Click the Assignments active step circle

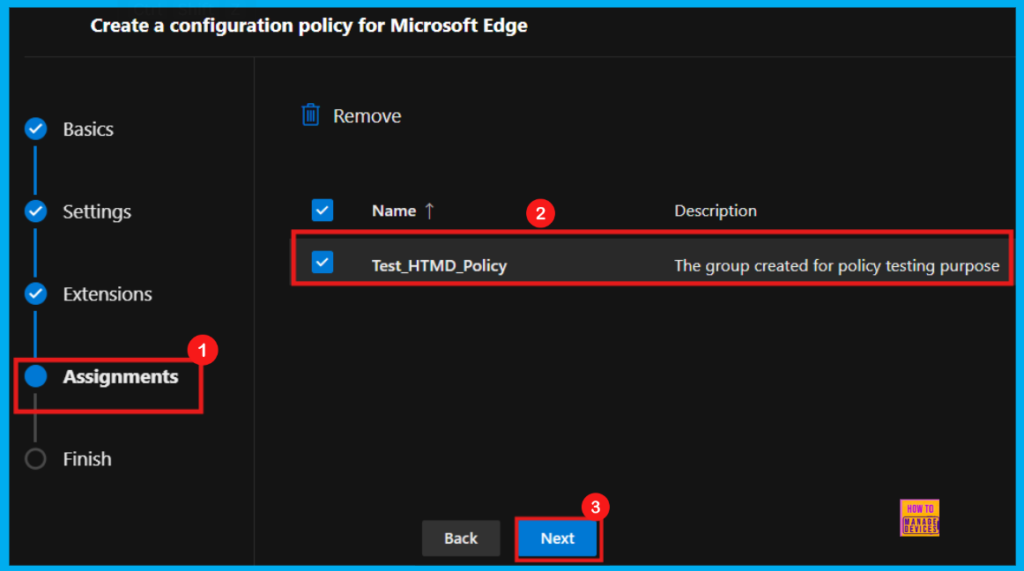pyautogui.click(x=36, y=376)
